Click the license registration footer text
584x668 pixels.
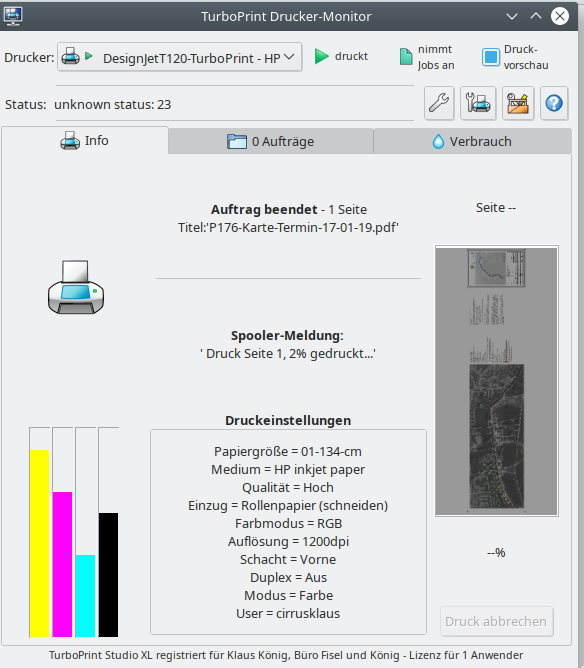286,655
